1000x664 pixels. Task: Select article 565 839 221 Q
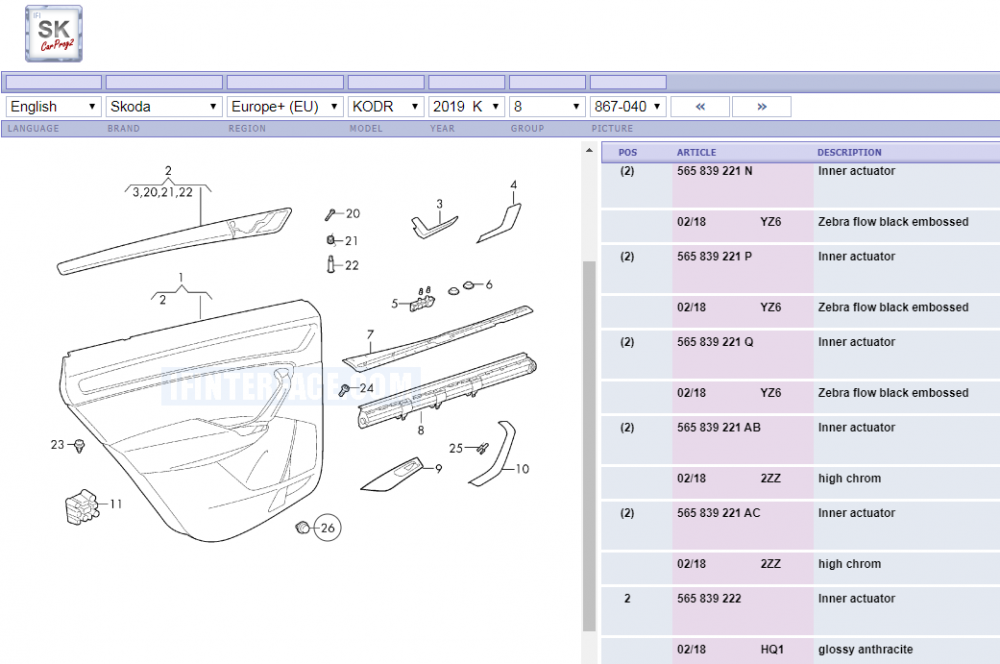[x=715, y=342]
